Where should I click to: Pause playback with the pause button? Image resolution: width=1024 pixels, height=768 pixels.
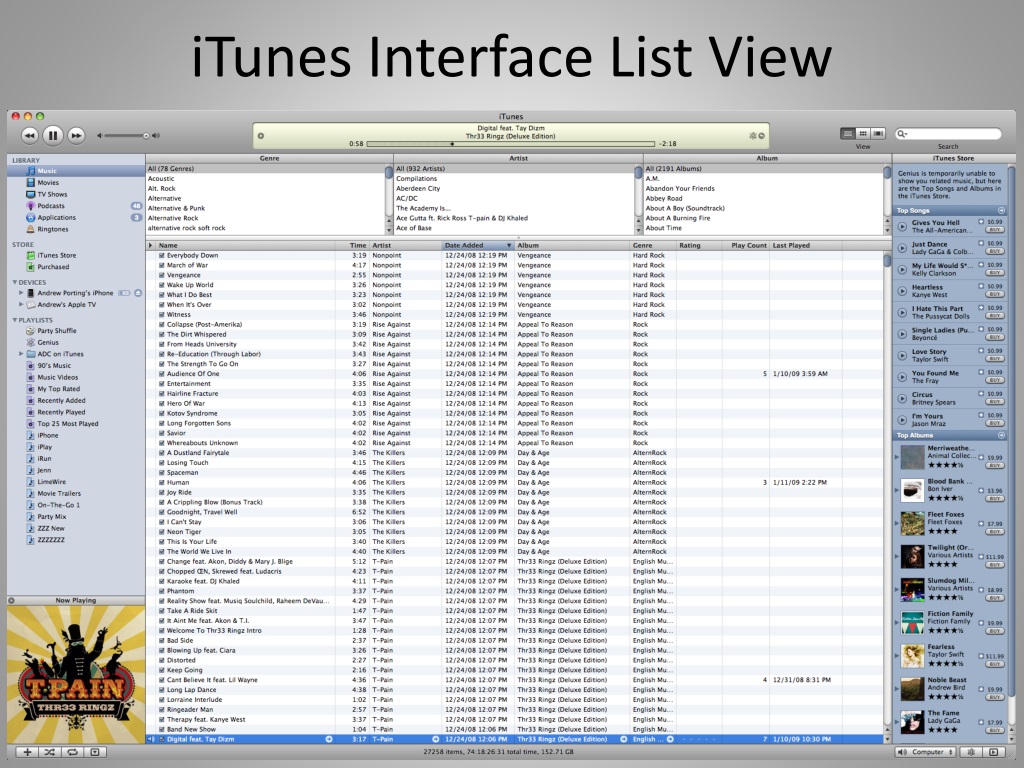53,135
